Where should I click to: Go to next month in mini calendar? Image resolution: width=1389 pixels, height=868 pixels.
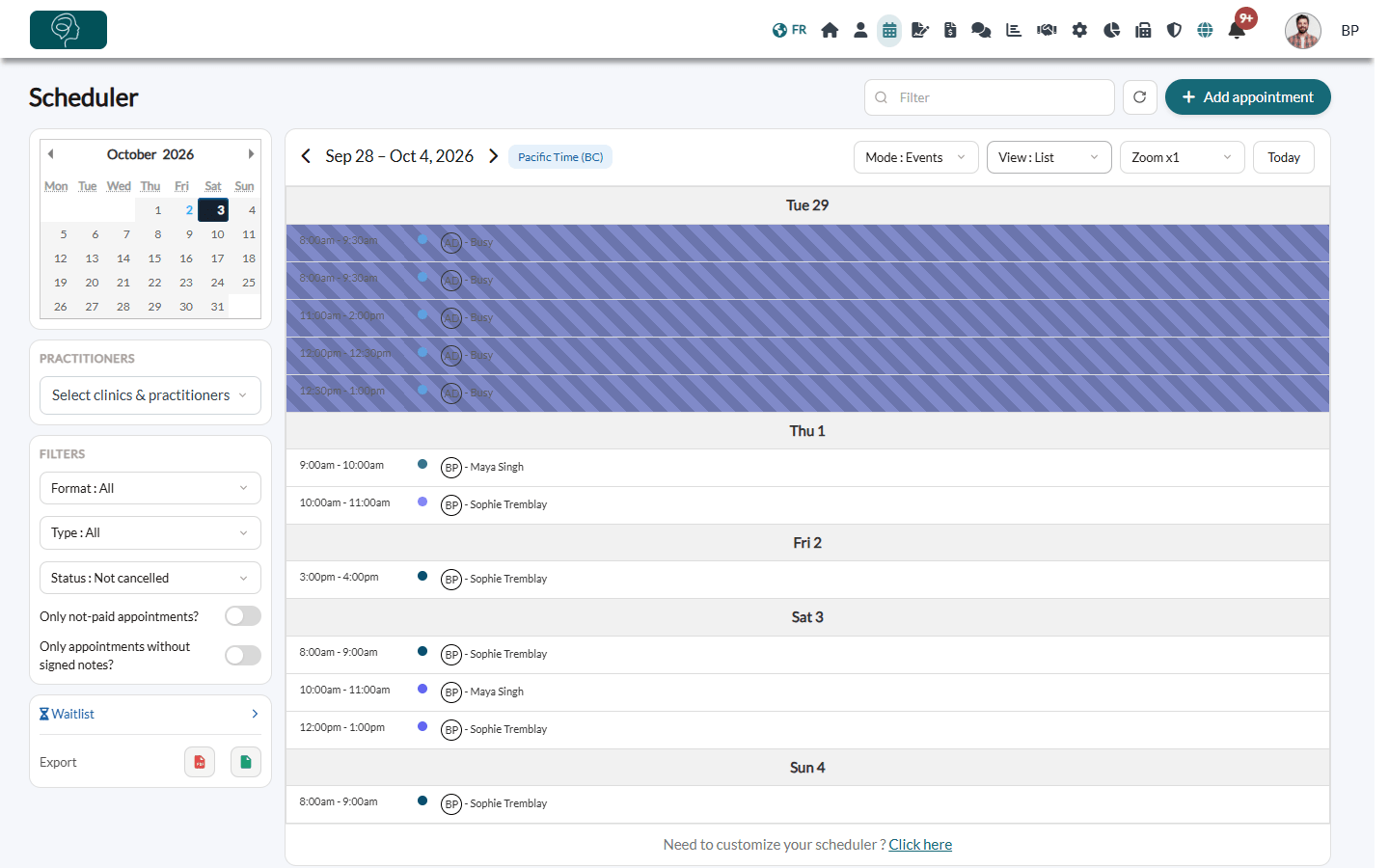[251, 154]
